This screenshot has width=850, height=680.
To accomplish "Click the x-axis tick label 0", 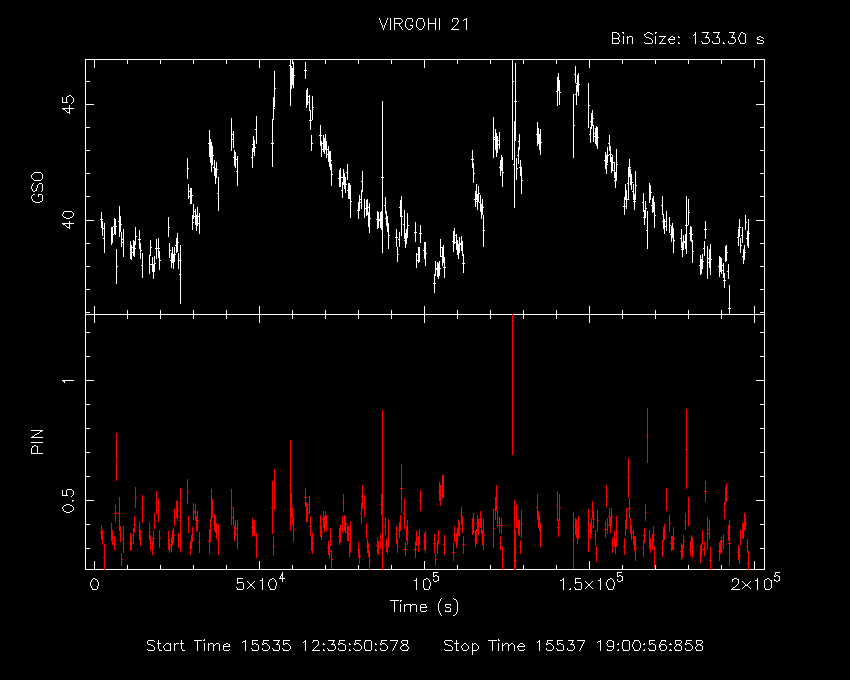I will click(94, 585).
